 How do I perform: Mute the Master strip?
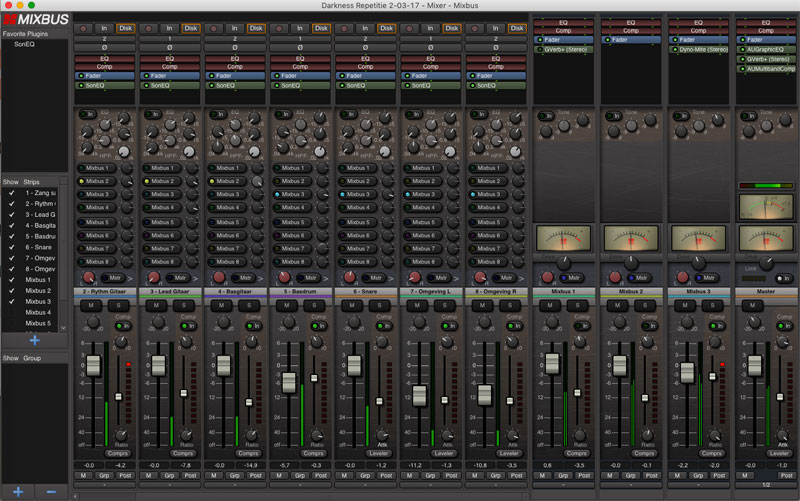tap(752, 305)
